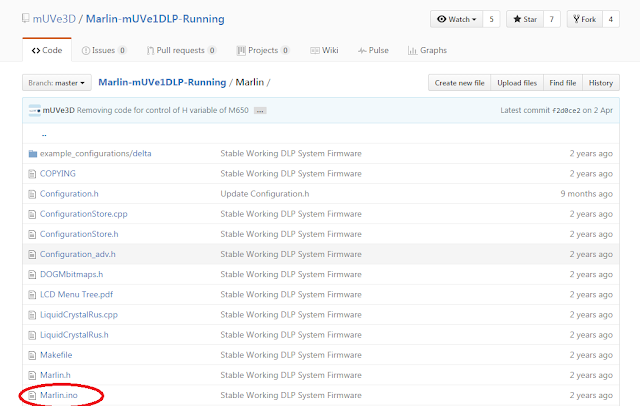Click commit message in the COPYING row
The width and height of the screenshot is (640, 406).
pyautogui.click(x=291, y=174)
